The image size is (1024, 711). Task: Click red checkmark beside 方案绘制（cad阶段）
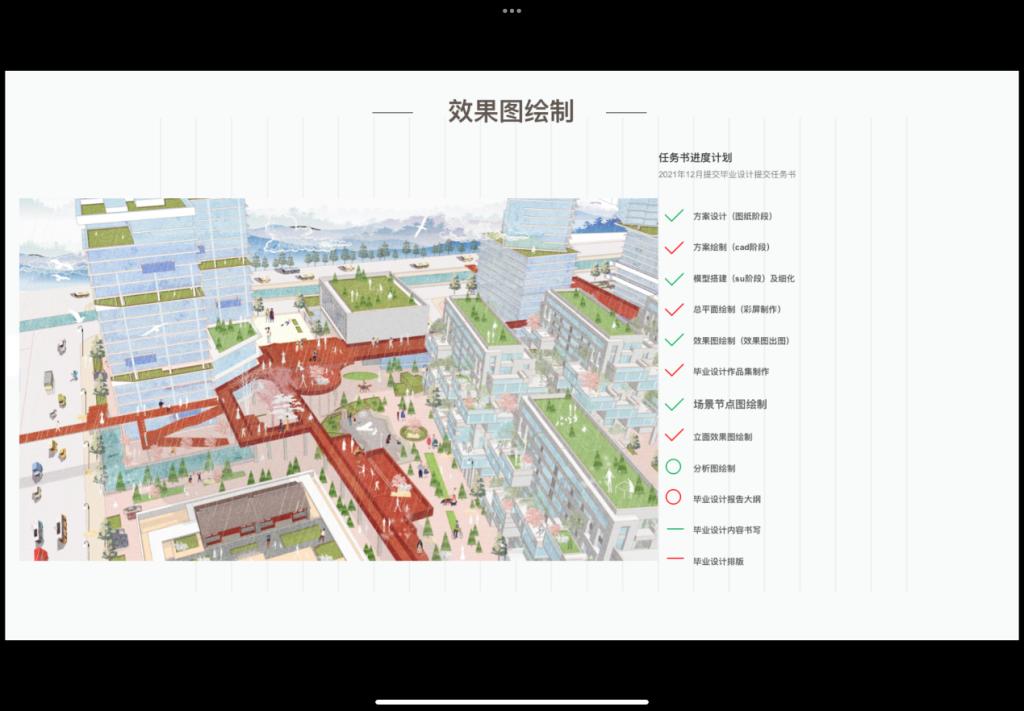point(674,247)
